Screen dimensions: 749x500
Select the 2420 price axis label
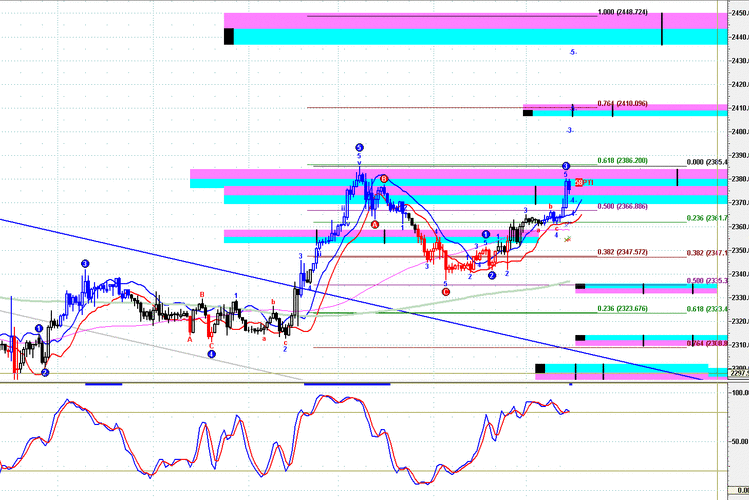[739, 85]
